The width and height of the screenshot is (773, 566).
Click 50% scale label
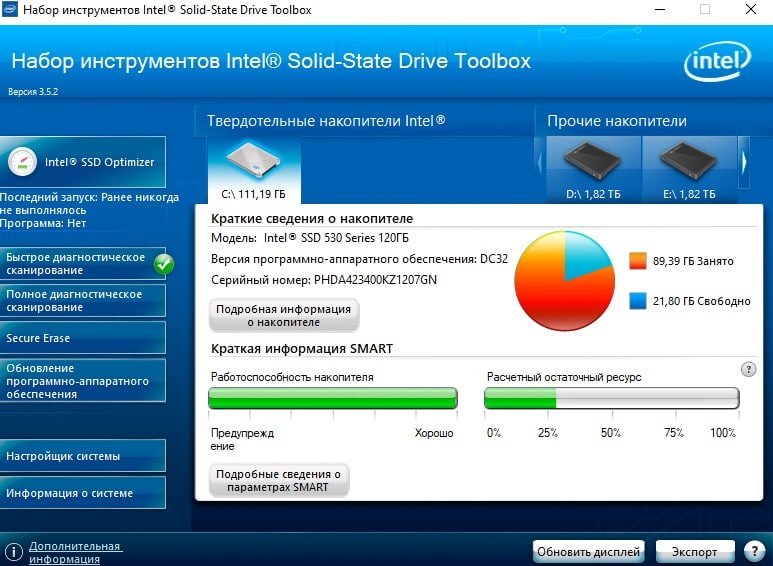click(611, 433)
